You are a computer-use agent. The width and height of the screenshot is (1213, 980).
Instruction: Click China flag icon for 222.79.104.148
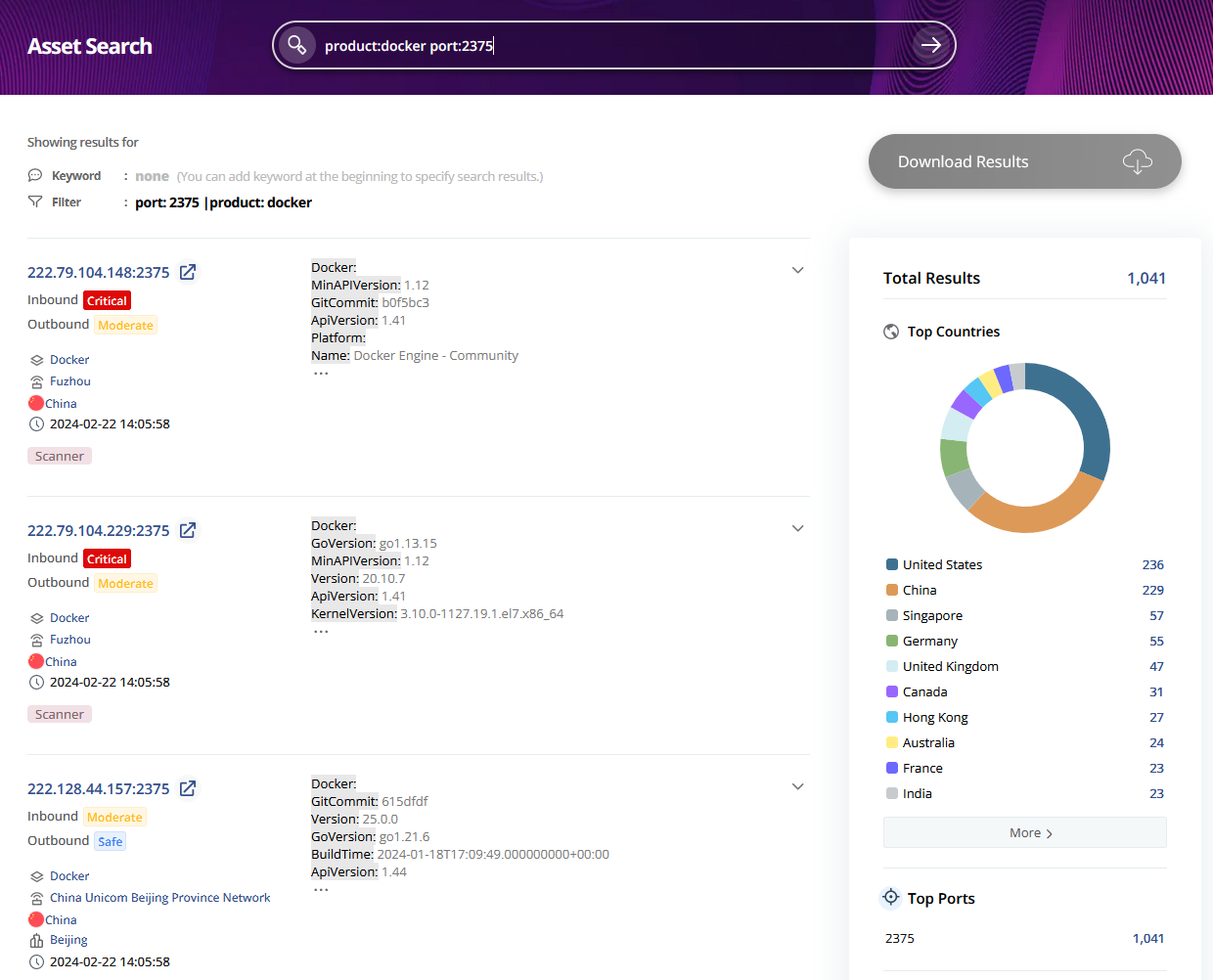tap(36, 403)
